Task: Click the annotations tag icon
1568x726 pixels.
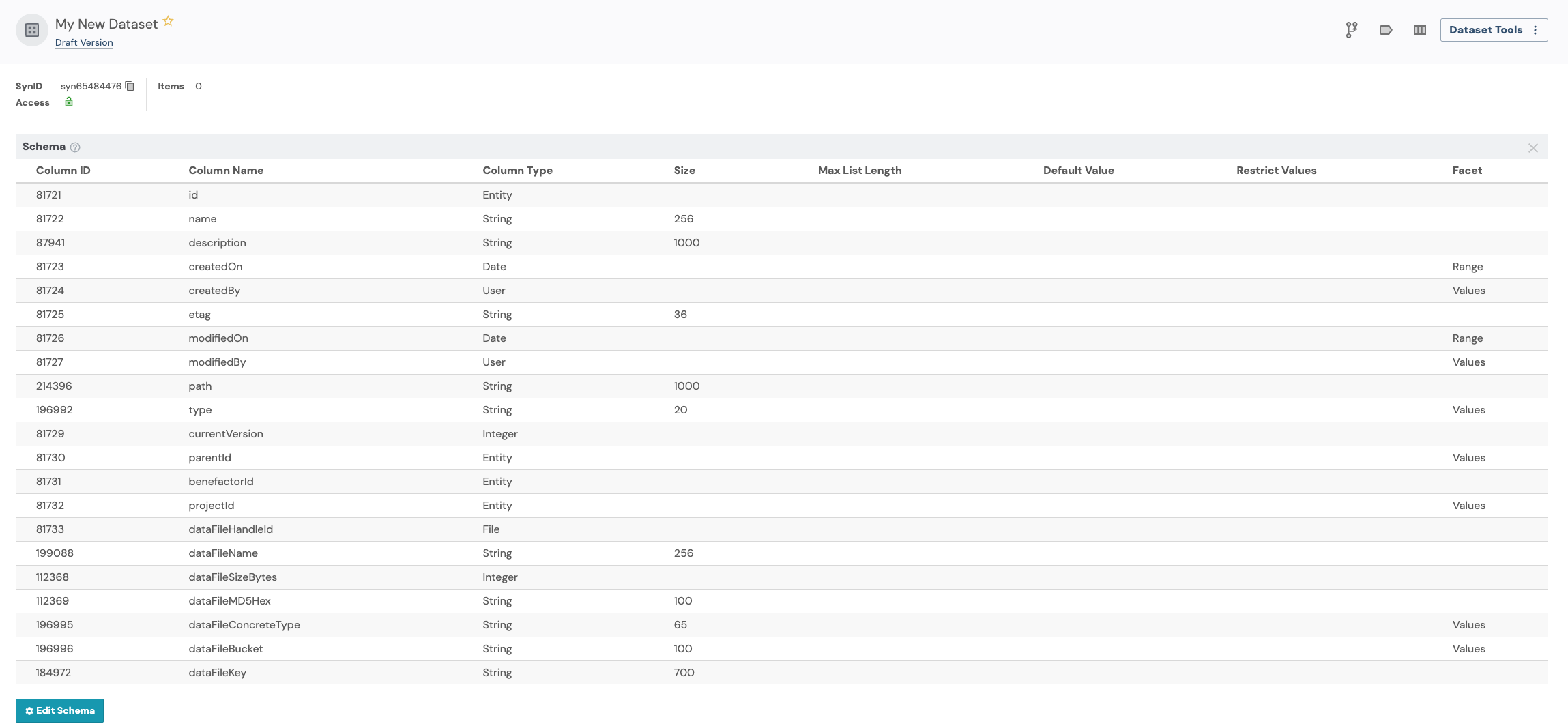Action: click(1386, 30)
